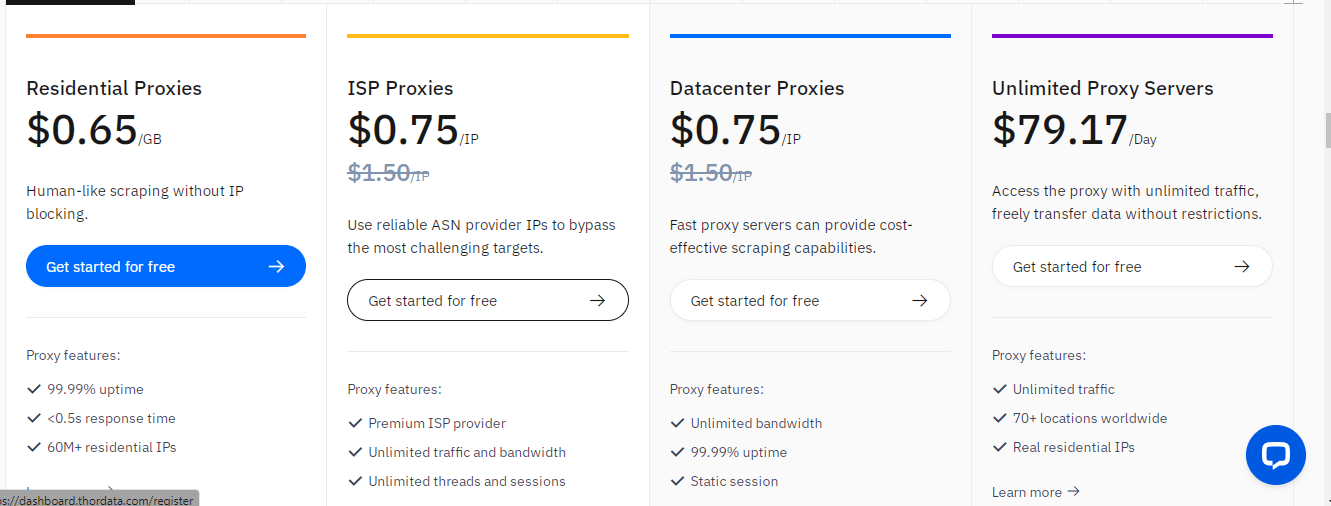Click checkmark beside Premium ISP provider
This screenshot has height=506, width=1331.
pos(355,423)
